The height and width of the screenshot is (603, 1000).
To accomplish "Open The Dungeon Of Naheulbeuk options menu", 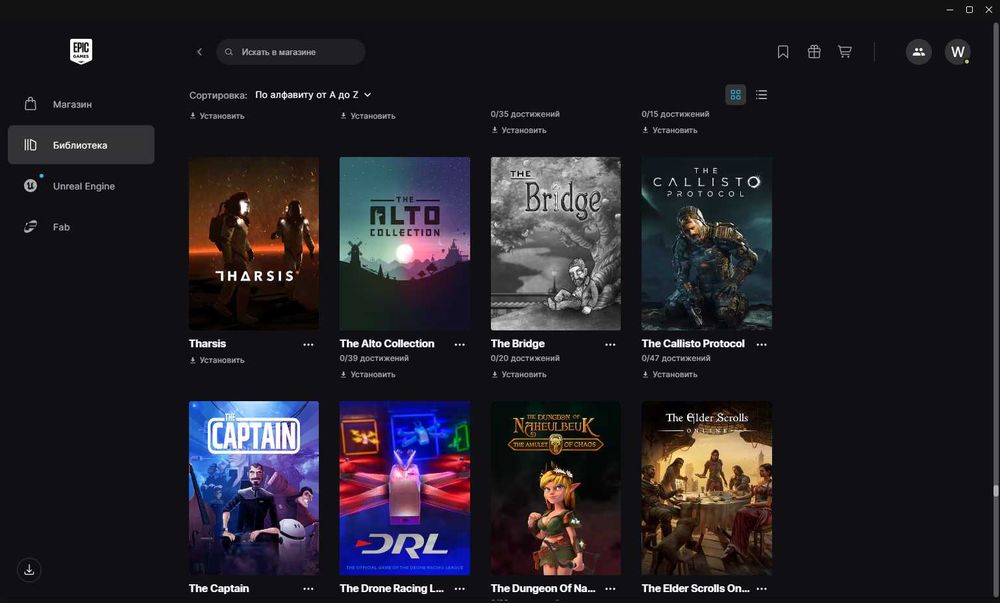I will tap(610, 589).
